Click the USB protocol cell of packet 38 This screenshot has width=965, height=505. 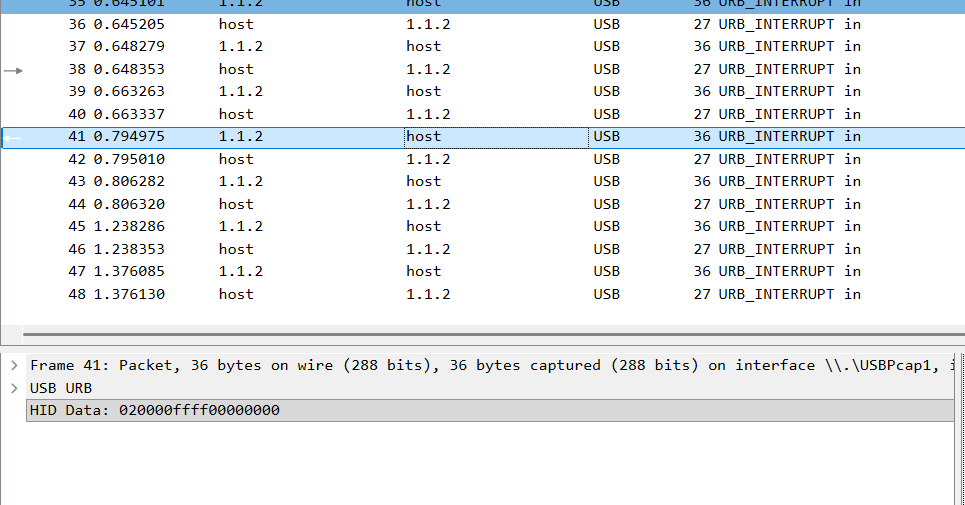pyautogui.click(x=606, y=70)
